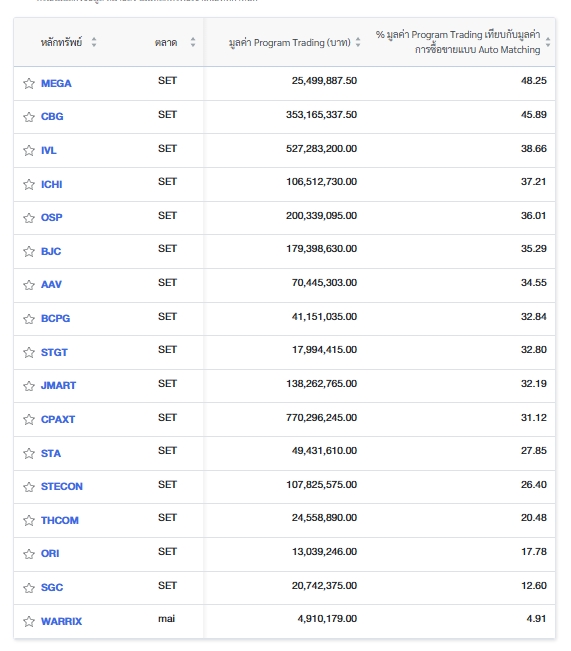Open the AAV symbol link
Screen dimensions: 571x651
click(51, 284)
